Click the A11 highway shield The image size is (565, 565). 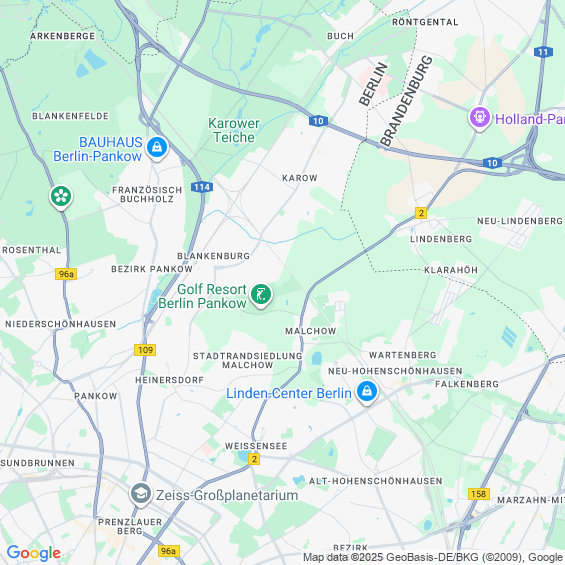pyautogui.click(x=543, y=52)
